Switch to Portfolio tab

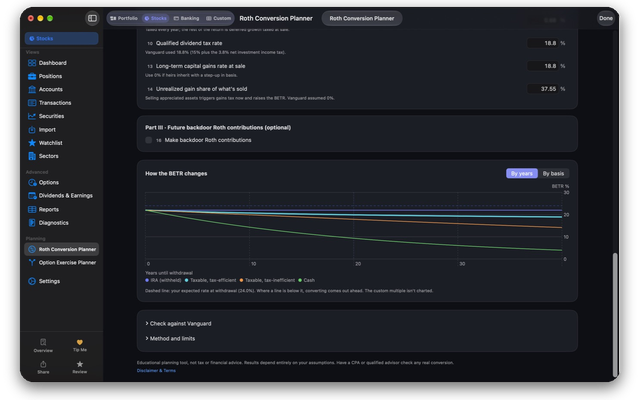pyautogui.click(x=124, y=18)
